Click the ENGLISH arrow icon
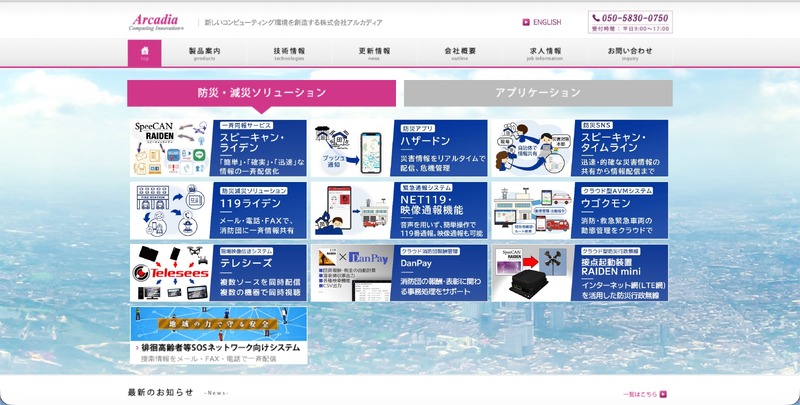Screen dimensions: 800x405 [x=526, y=22]
